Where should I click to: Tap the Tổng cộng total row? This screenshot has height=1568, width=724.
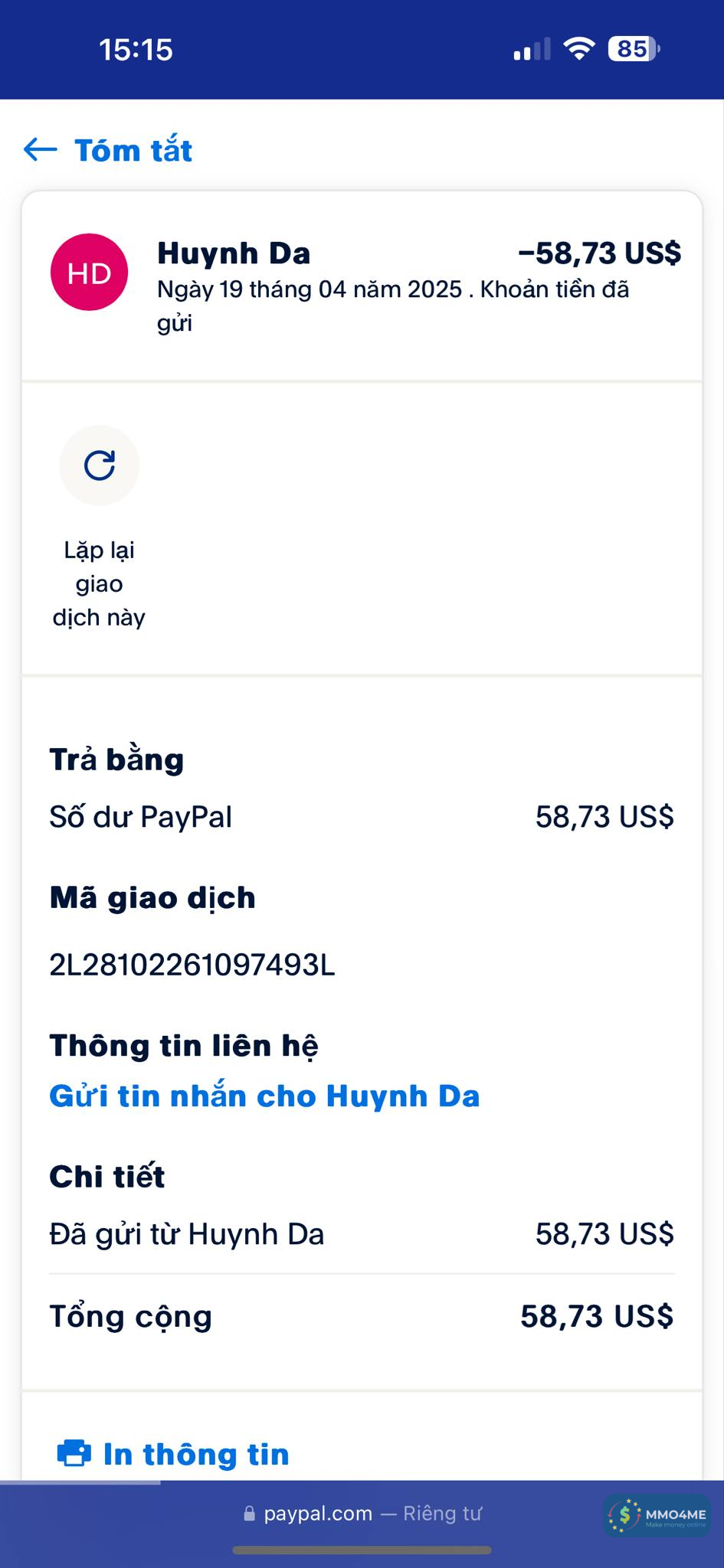(362, 1317)
